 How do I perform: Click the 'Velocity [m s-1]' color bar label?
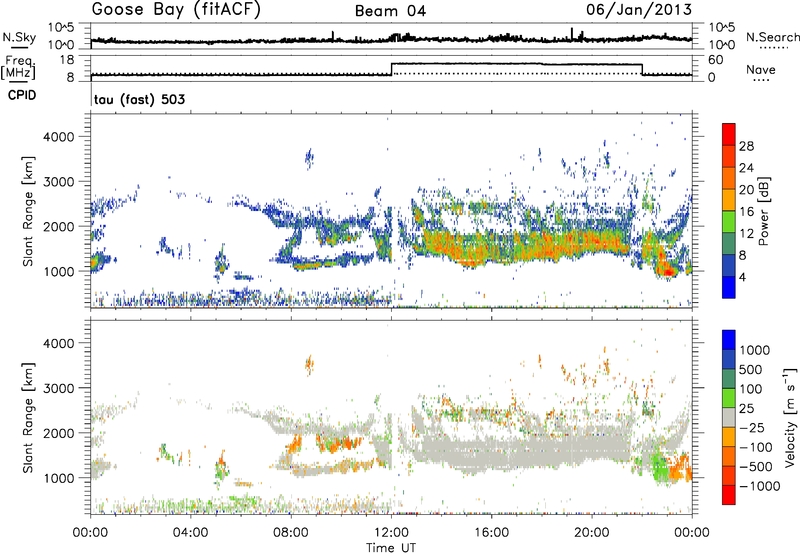[x=790, y=417]
